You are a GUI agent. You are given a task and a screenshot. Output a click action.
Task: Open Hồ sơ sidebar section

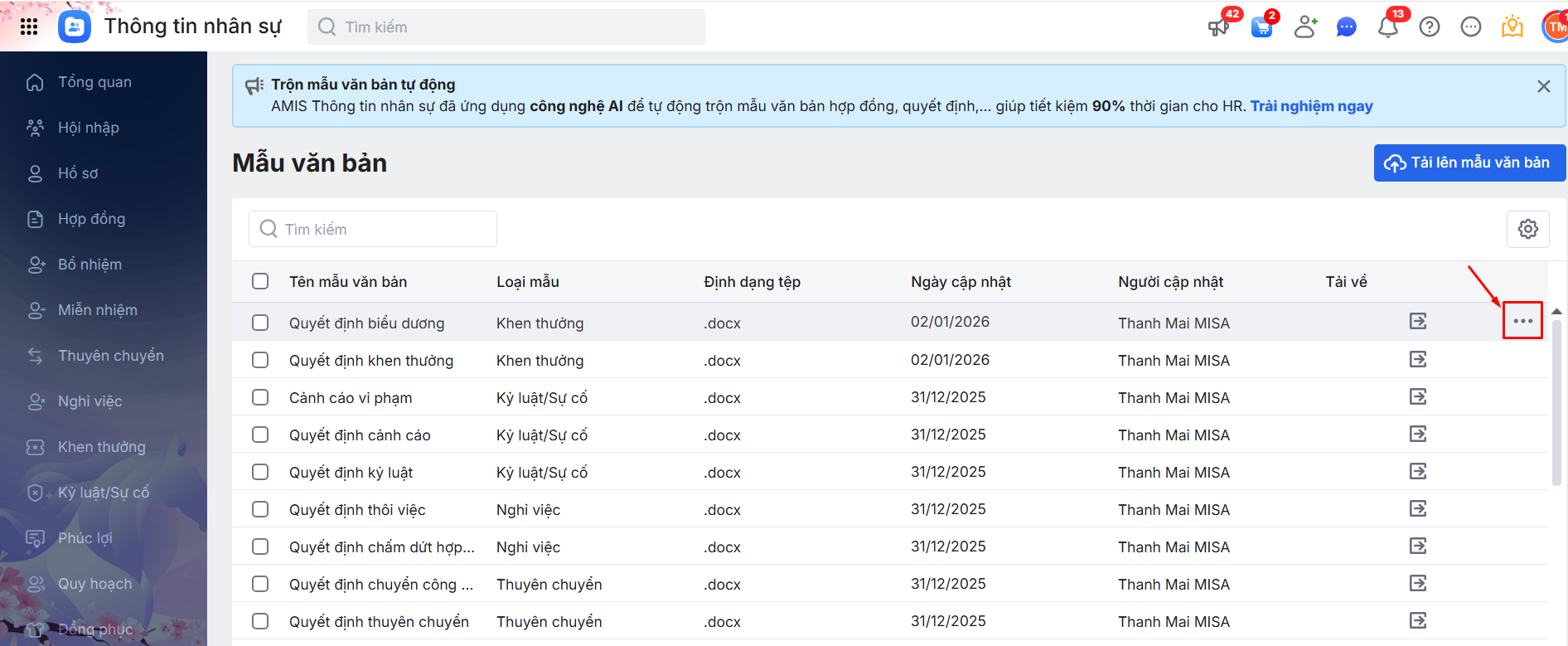point(104,173)
